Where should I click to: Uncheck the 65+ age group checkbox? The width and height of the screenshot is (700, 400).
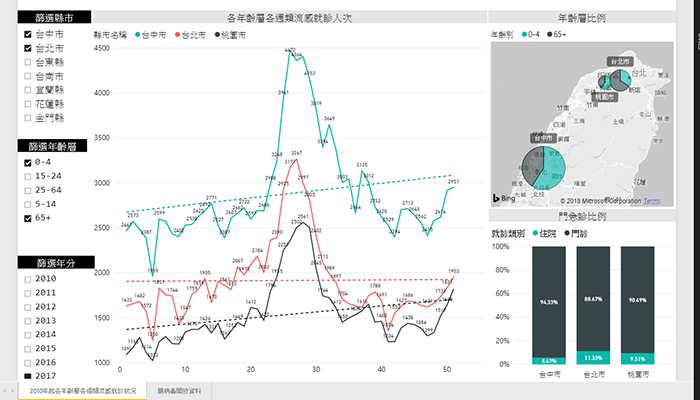(27, 217)
